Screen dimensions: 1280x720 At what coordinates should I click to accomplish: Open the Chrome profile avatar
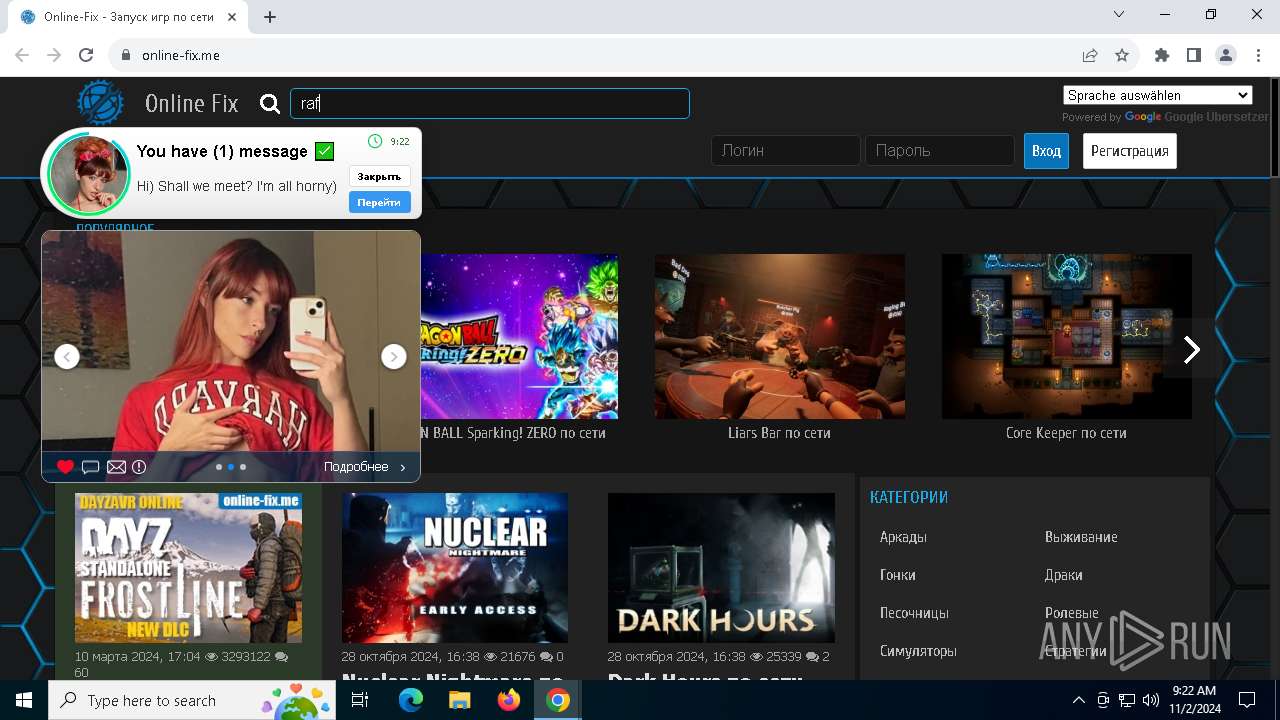[x=1226, y=55]
